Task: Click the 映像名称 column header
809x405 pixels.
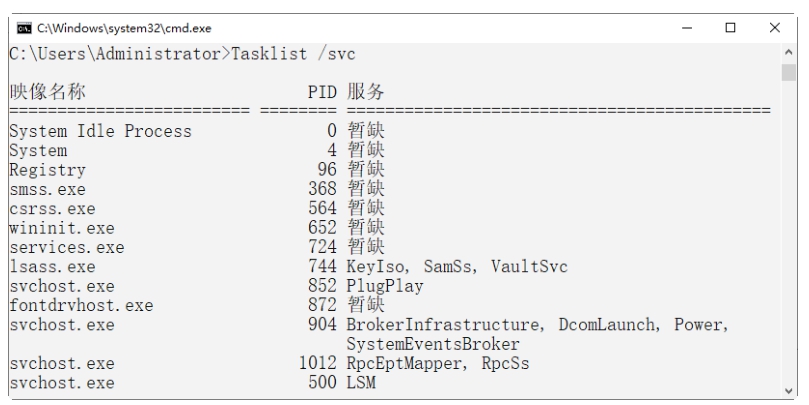Action: (48, 93)
